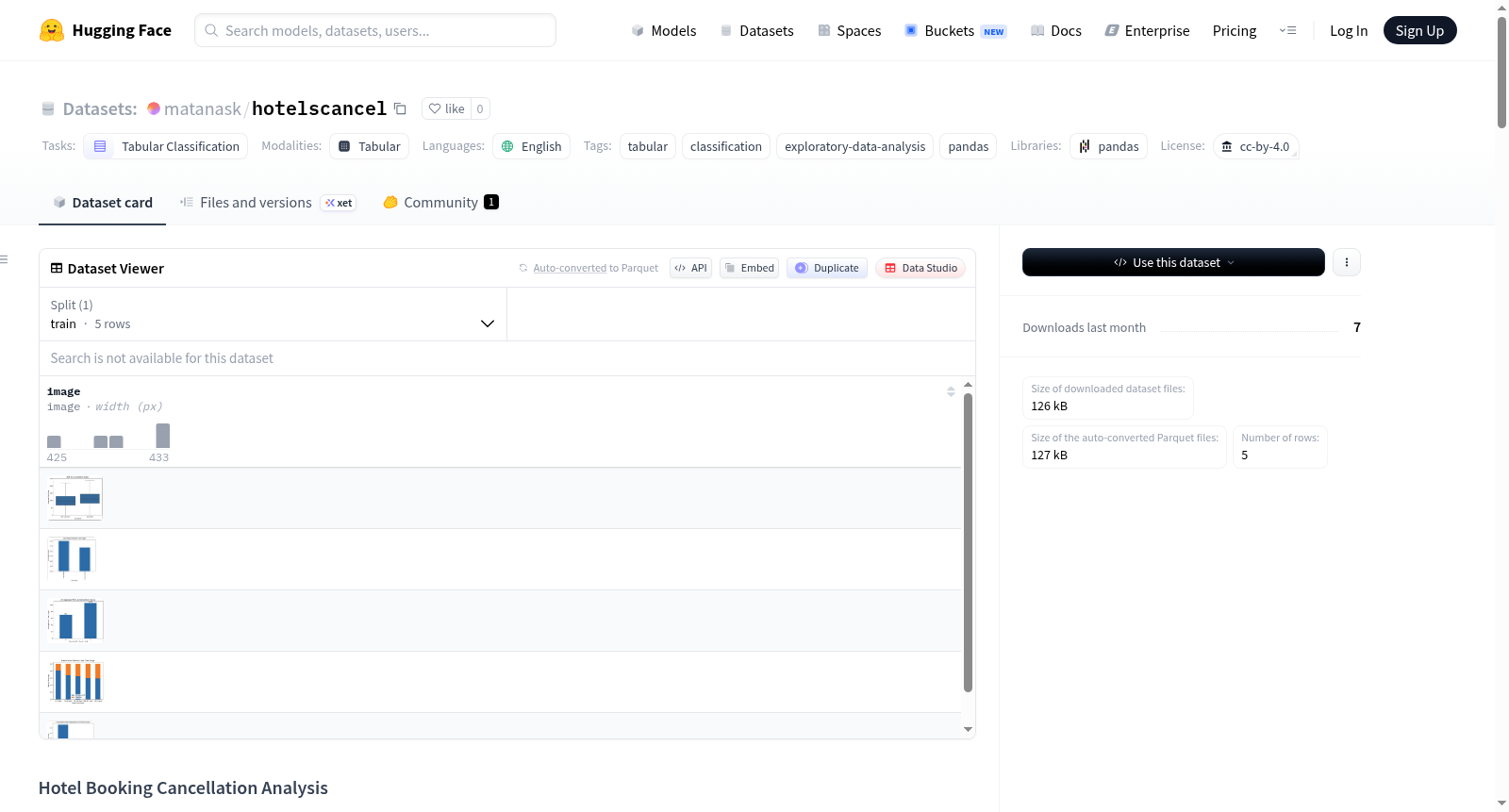Go to Models in the top navigation
Image resolution: width=1509 pixels, height=812 pixels.
[x=664, y=30]
